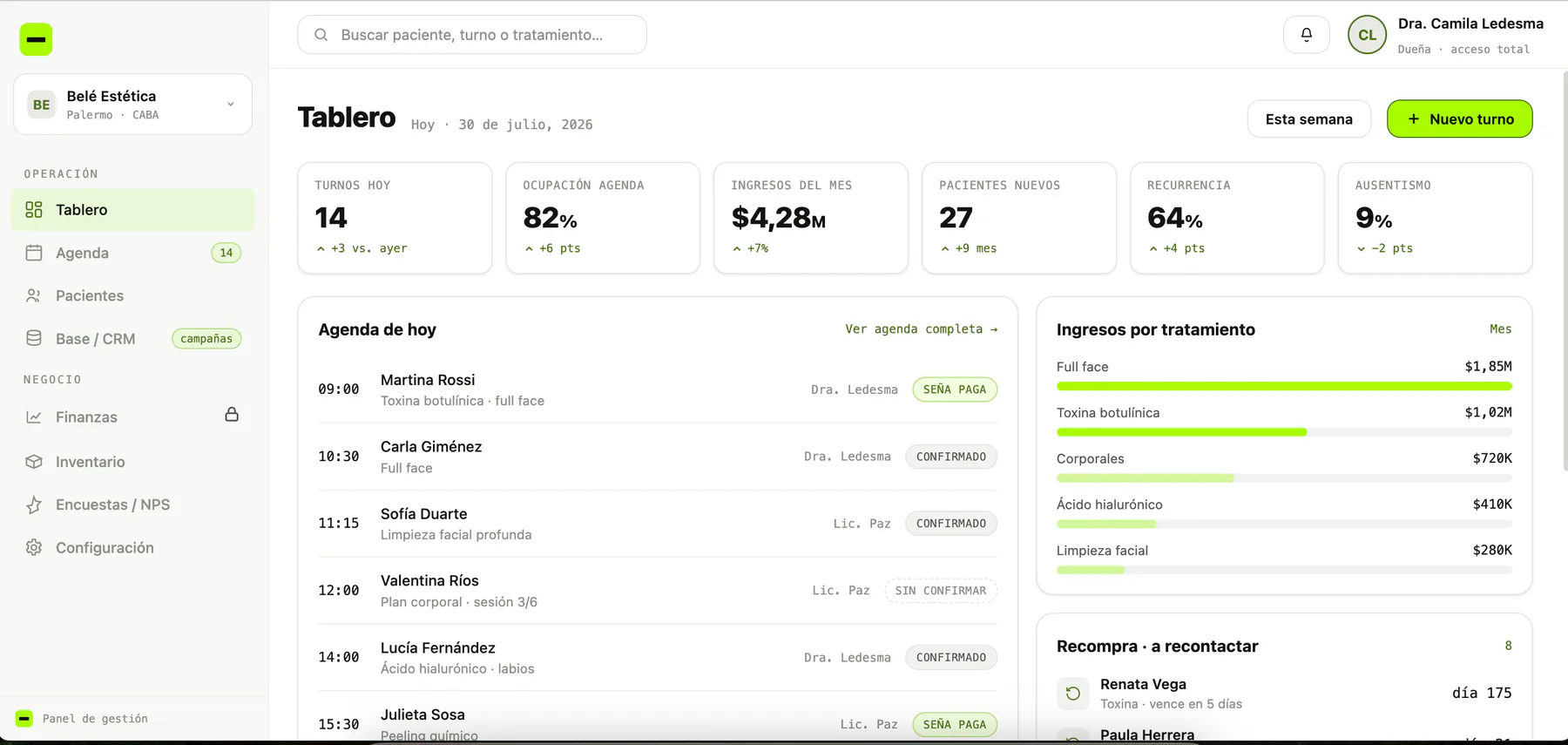The height and width of the screenshot is (745, 1568).
Task: Click Martina Rossi SEÑA PAGA badge
Action: click(955, 389)
